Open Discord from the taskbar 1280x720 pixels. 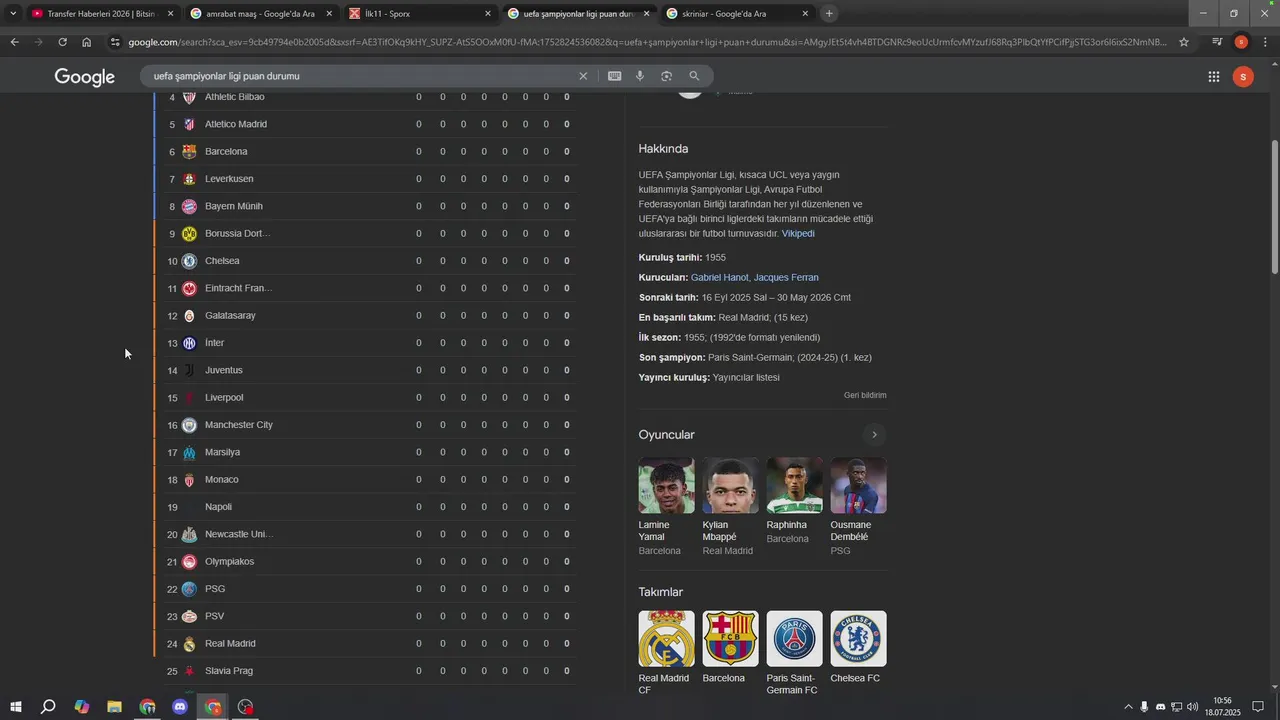tap(180, 707)
